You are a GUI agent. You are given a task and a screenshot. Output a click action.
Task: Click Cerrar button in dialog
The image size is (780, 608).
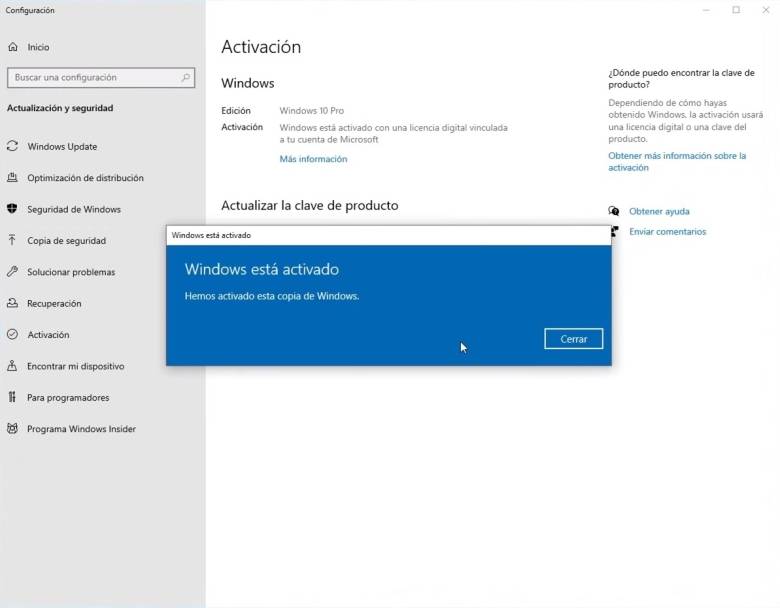(x=574, y=339)
